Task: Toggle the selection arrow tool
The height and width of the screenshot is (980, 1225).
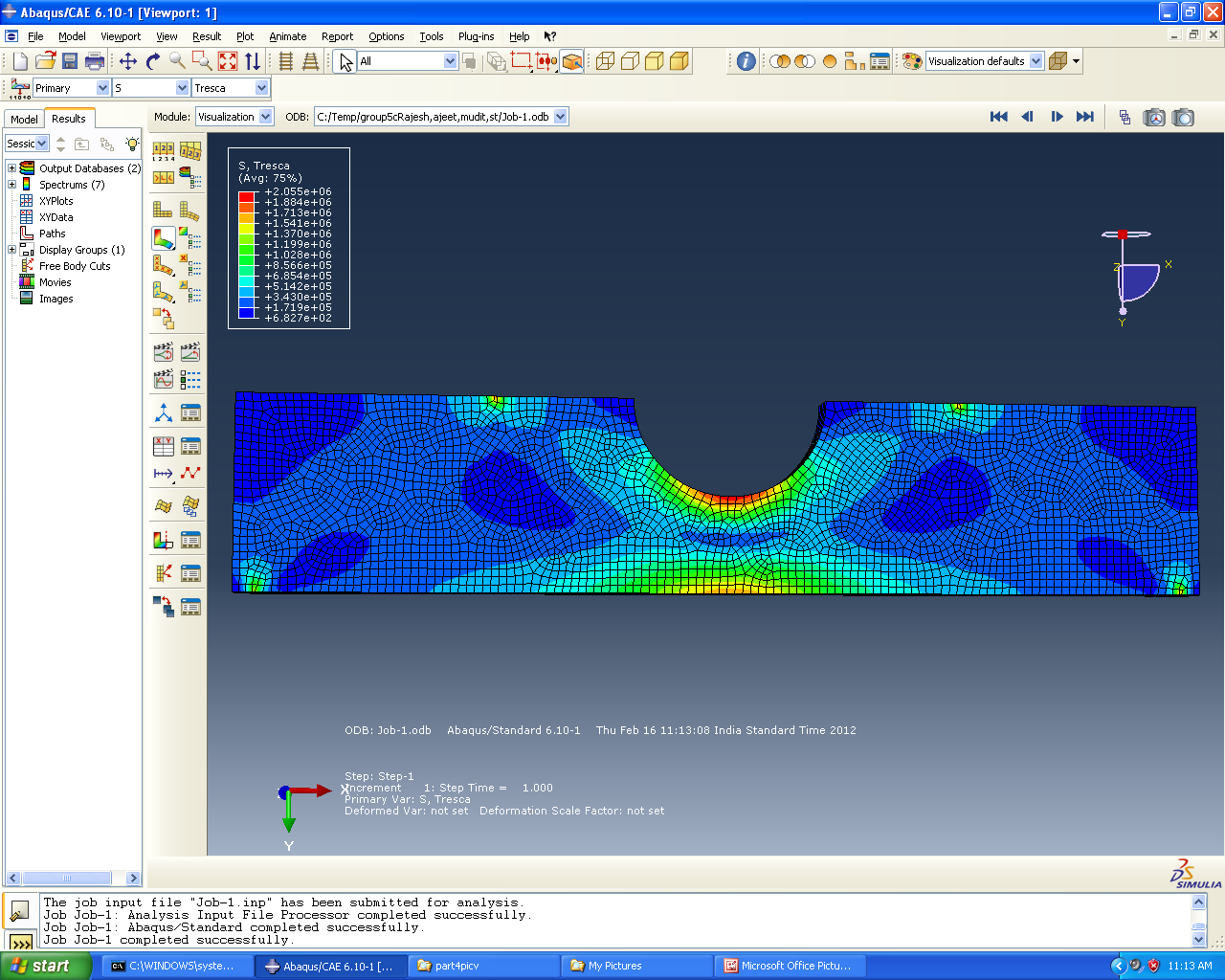Action: tap(345, 61)
